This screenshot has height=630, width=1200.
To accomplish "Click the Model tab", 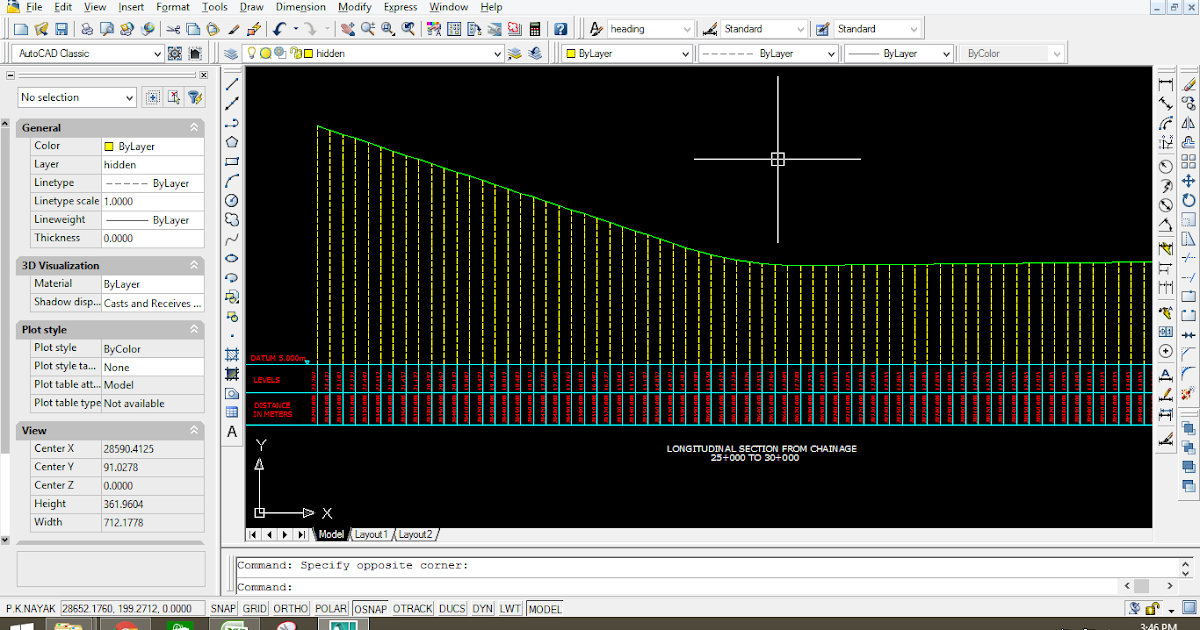I will pos(331,535).
